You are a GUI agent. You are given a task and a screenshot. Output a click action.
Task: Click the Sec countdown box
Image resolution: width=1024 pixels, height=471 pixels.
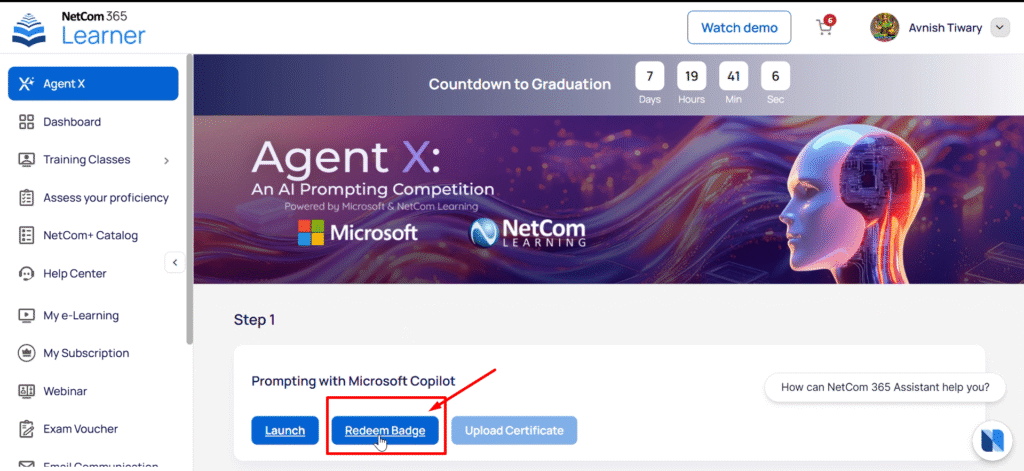775,76
